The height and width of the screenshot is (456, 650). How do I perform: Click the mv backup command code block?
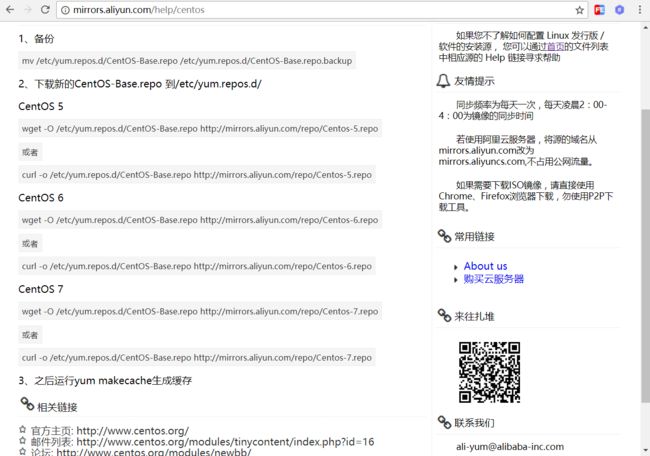pos(187,61)
